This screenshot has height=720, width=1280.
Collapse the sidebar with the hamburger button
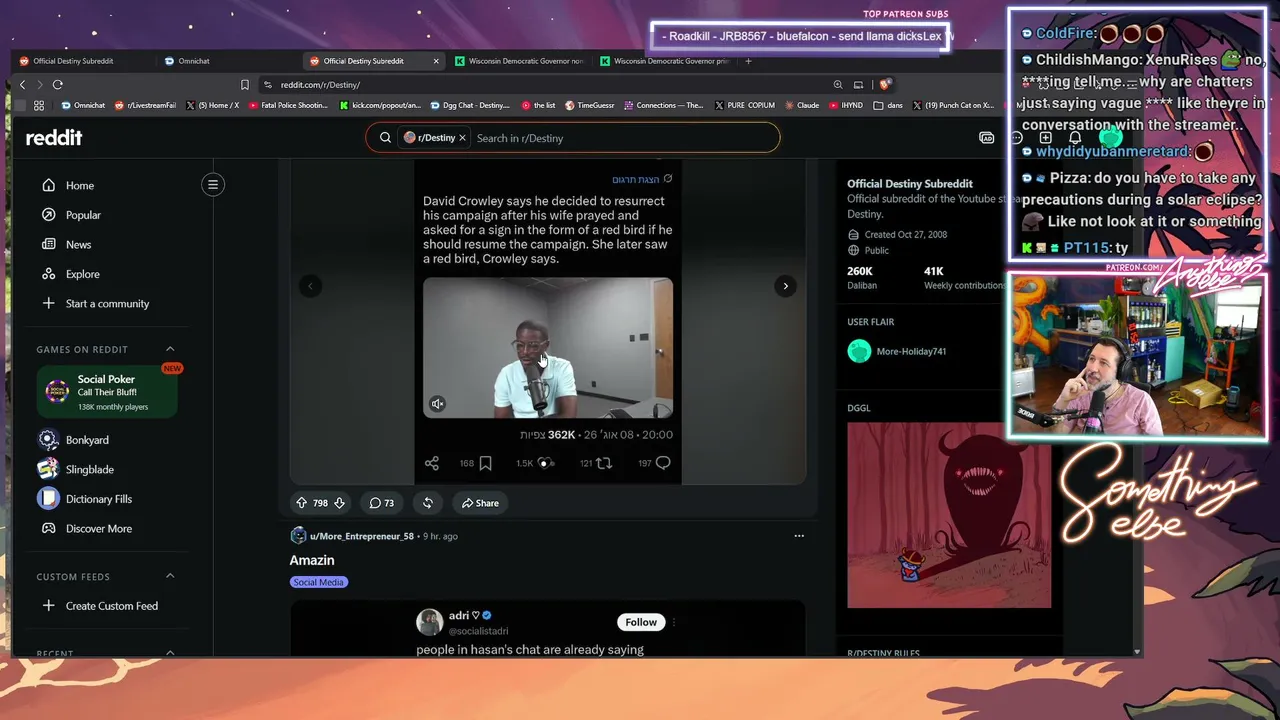point(213,184)
